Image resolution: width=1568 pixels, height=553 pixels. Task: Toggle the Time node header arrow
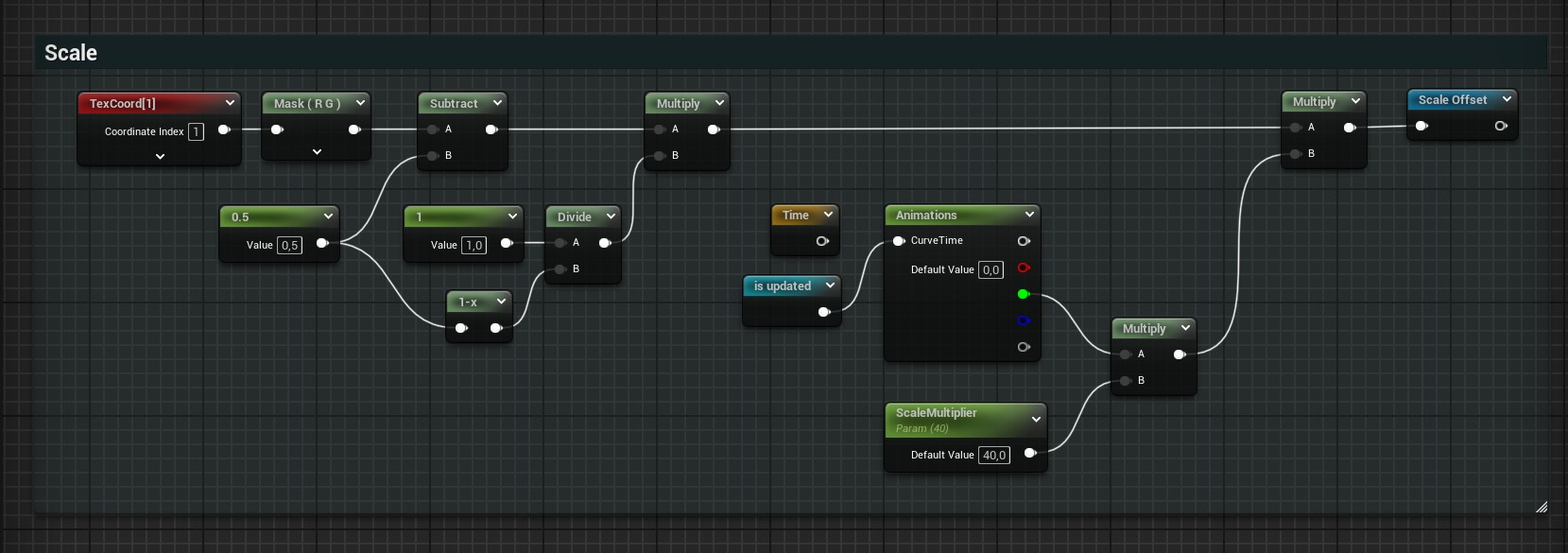click(828, 215)
